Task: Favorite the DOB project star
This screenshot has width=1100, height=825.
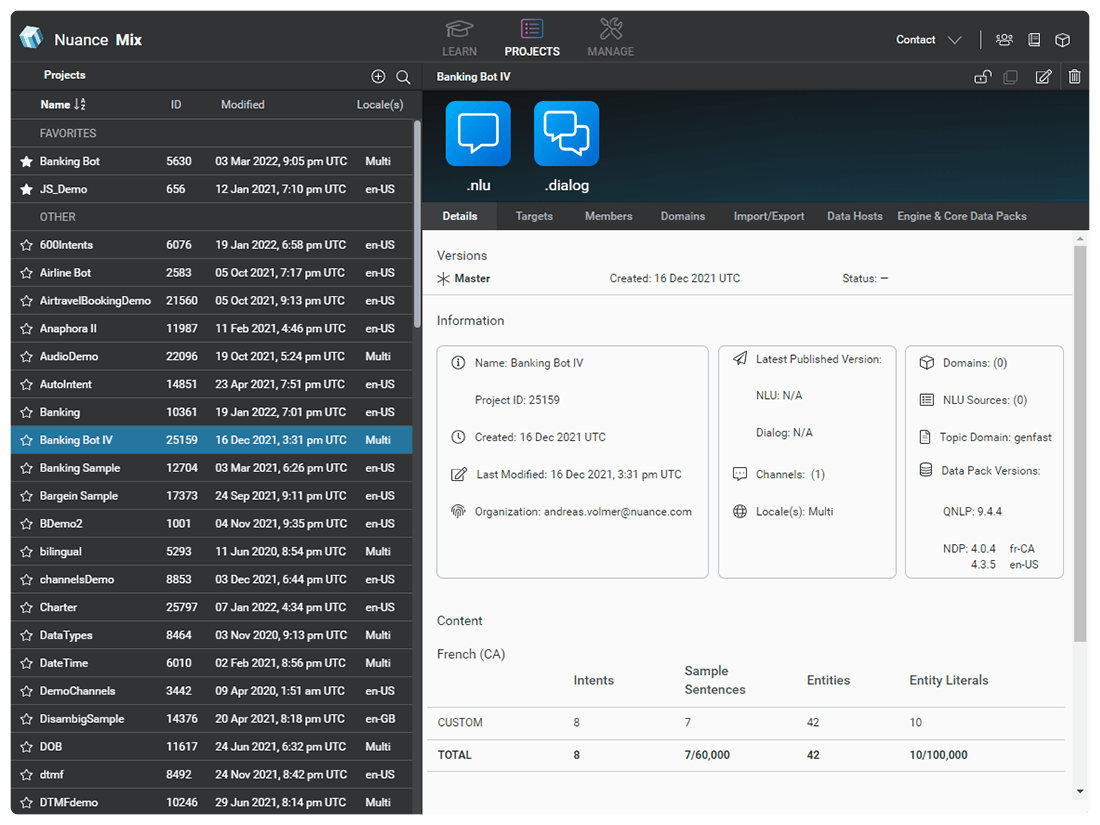Action: 27,746
